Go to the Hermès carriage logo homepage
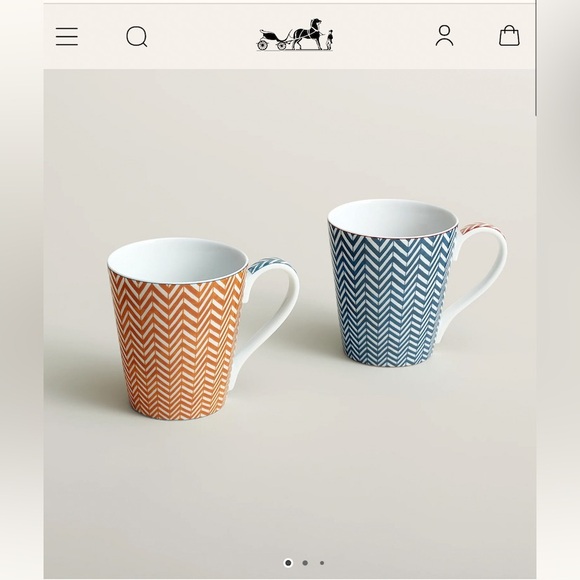The width and height of the screenshot is (580, 580). 295,34
